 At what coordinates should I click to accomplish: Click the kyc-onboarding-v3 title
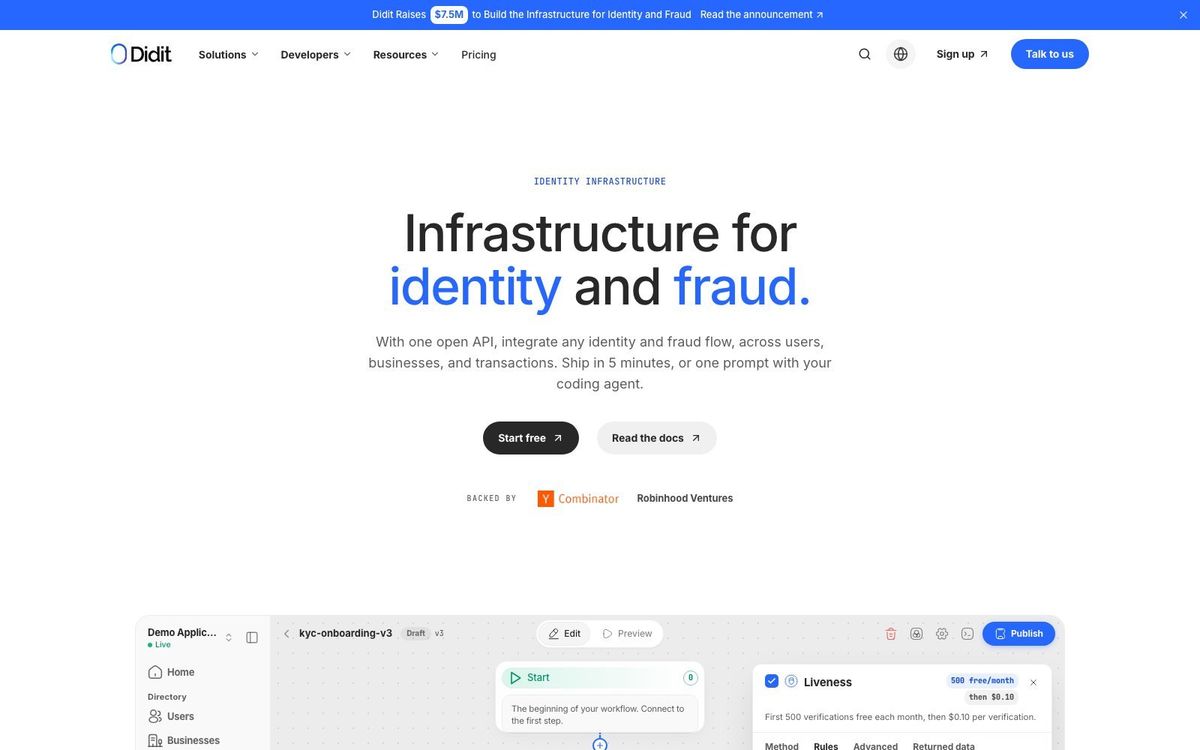(x=346, y=633)
